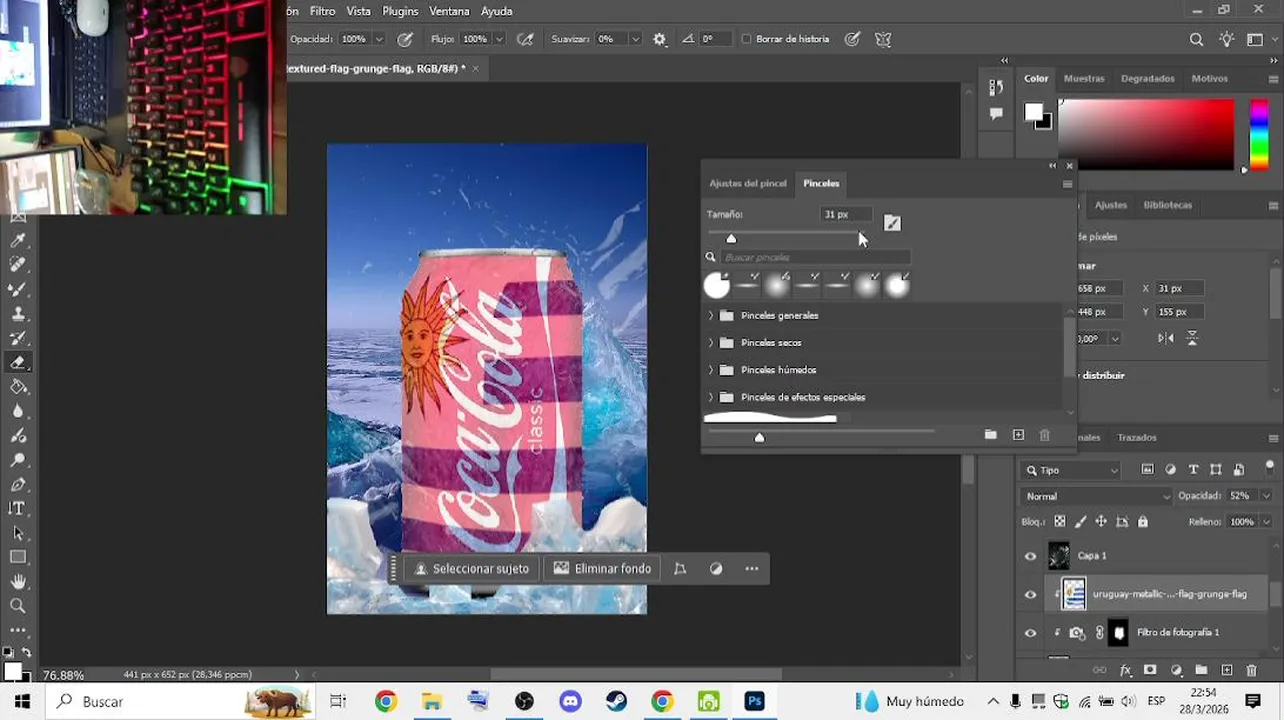This screenshot has width=1284, height=720.
Task: Open the Search magnifier in options bar
Action: point(1197,39)
